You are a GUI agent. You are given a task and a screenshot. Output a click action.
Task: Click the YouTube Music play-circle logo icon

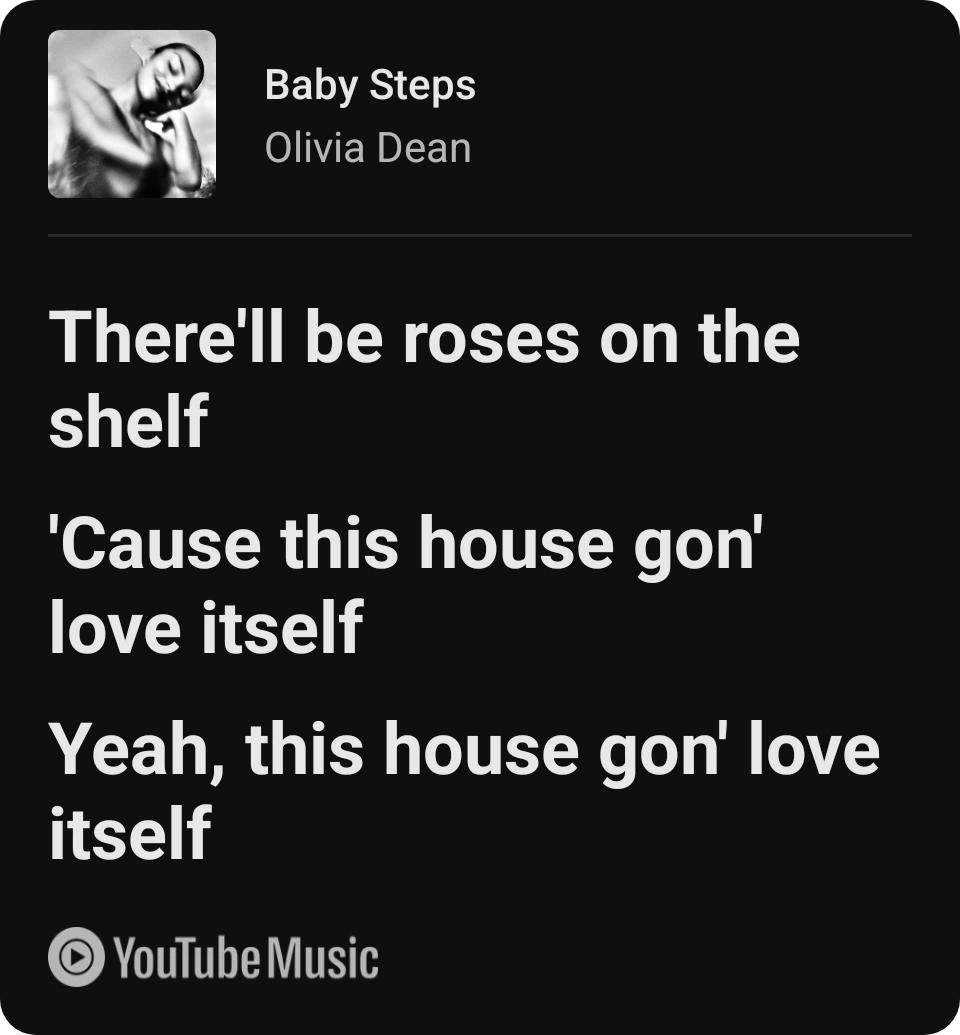76,956
